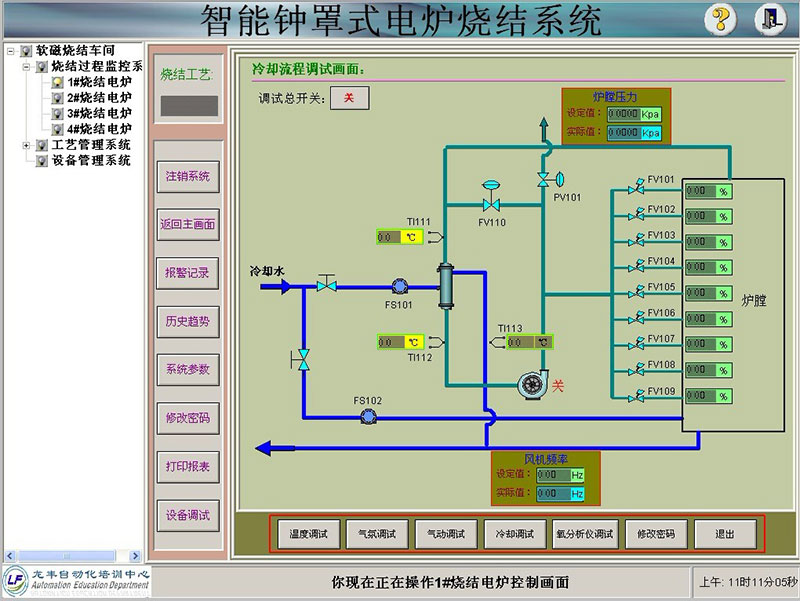Click the 炉膛压力 设定值 input field
The height and width of the screenshot is (601, 800).
pos(623,114)
